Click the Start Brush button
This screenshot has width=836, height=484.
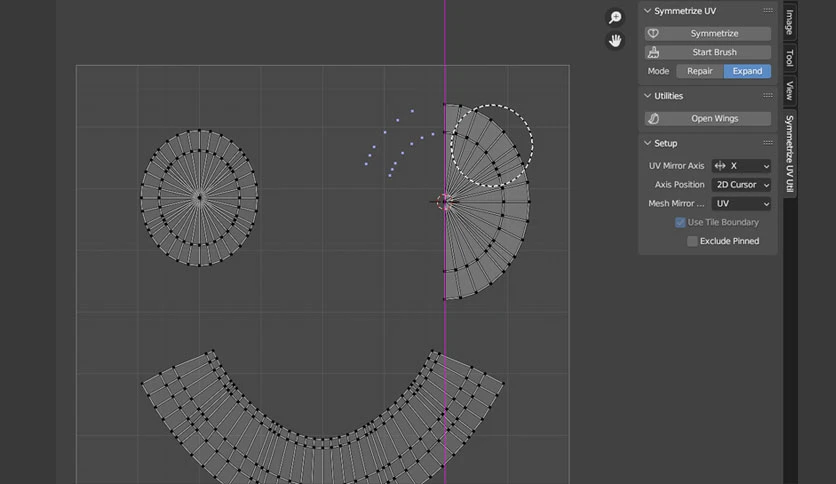tap(708, 52)
